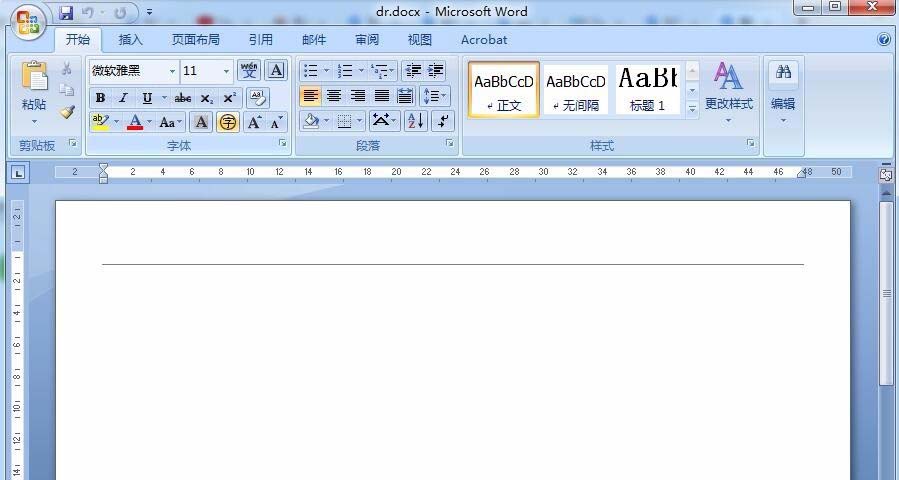Image resolution: width=899 pixels, height=480 pixels.
Task: Apply red font color
Action: pyautogui.click(x=135, y=122)
